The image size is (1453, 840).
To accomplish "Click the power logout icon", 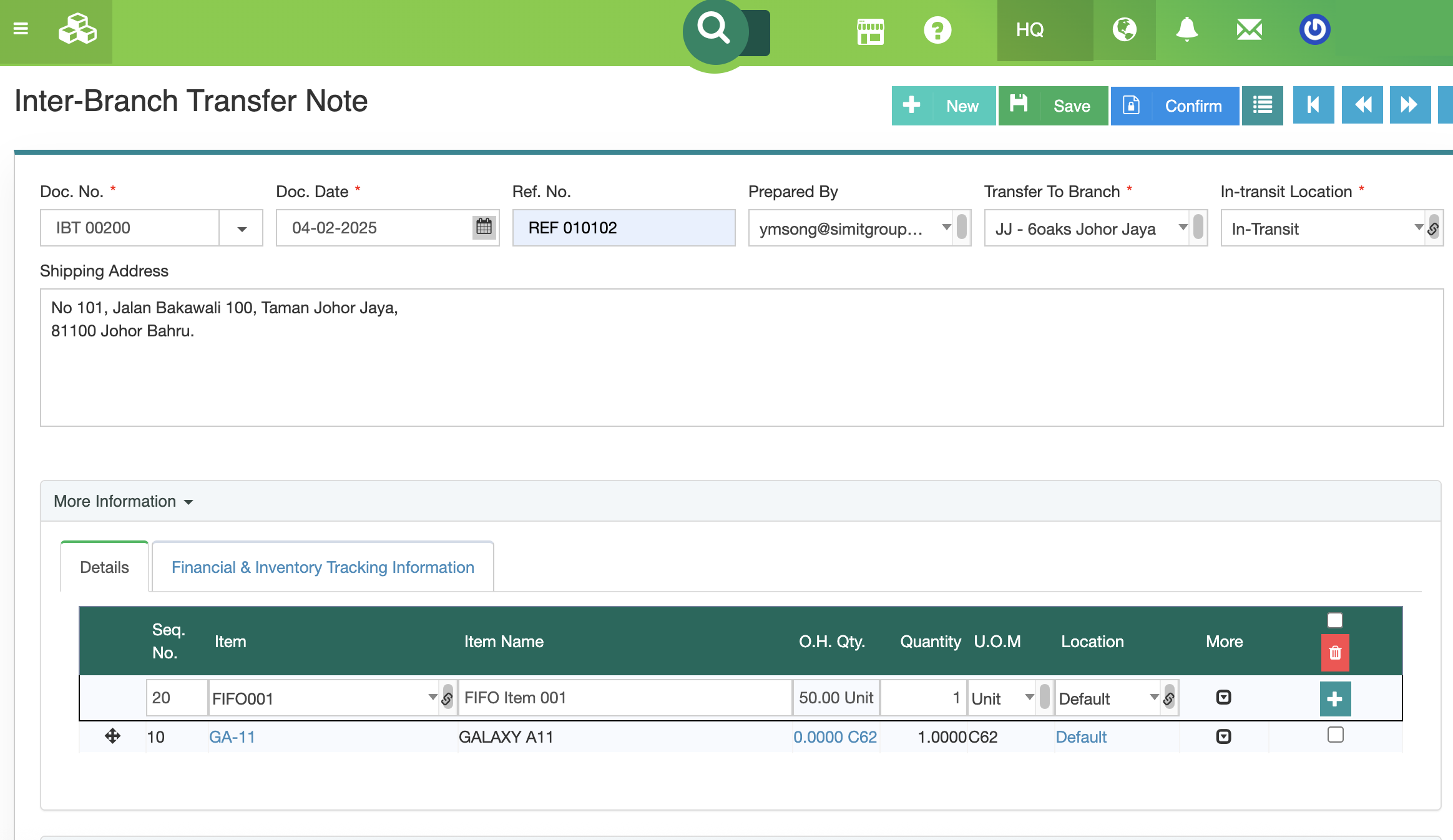I will coord(1314,29).
